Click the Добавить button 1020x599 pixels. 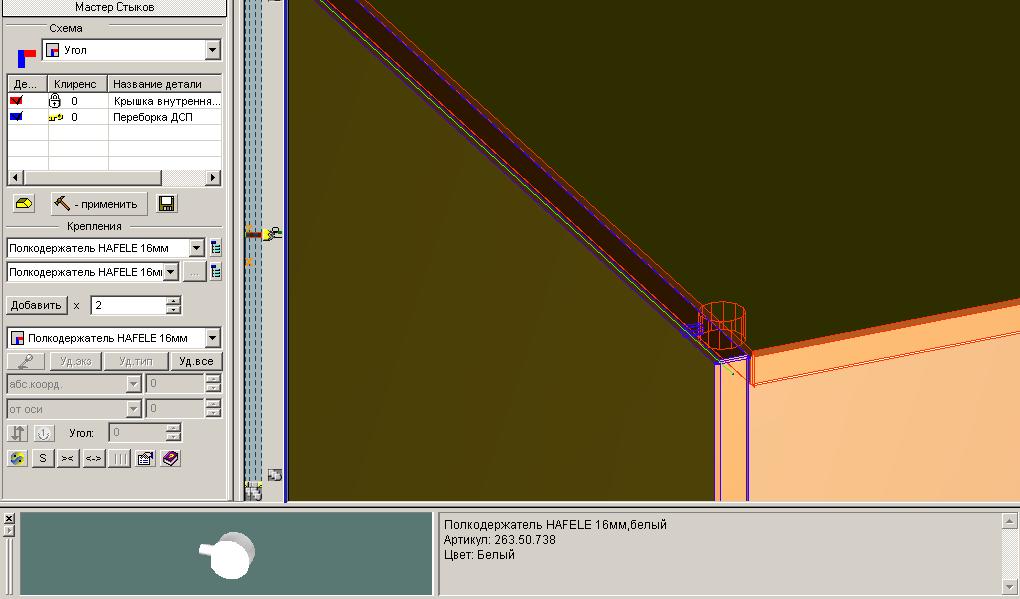tap(37, 305)
